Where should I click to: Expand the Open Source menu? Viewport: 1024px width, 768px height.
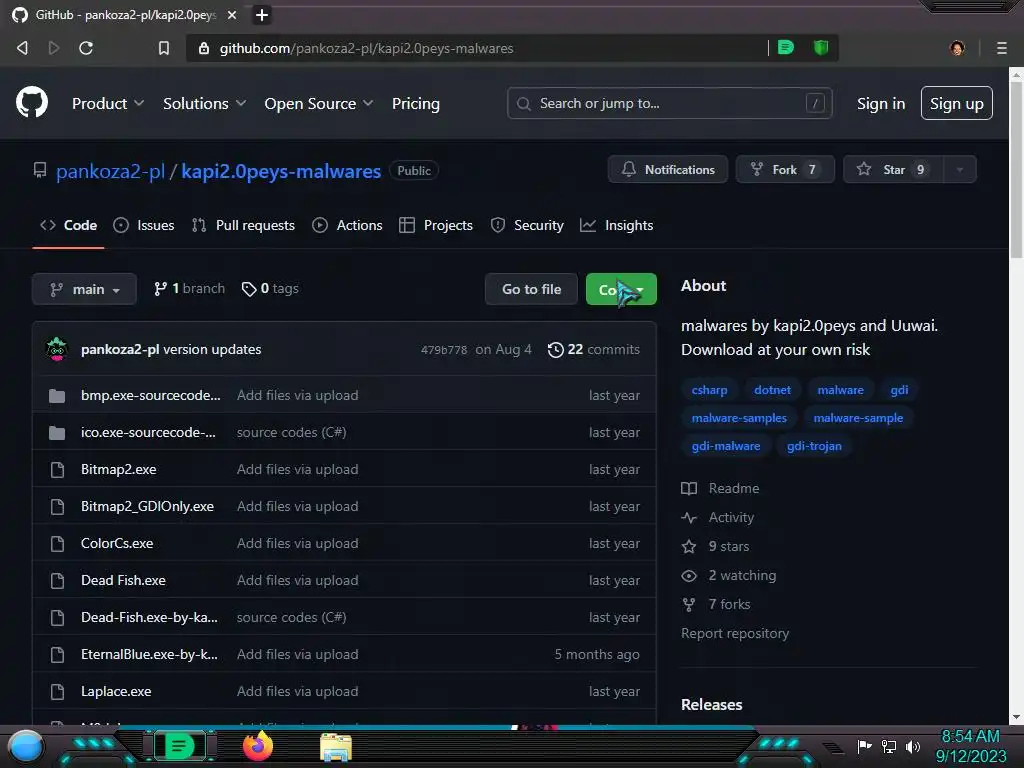click(x=319, y=103)
